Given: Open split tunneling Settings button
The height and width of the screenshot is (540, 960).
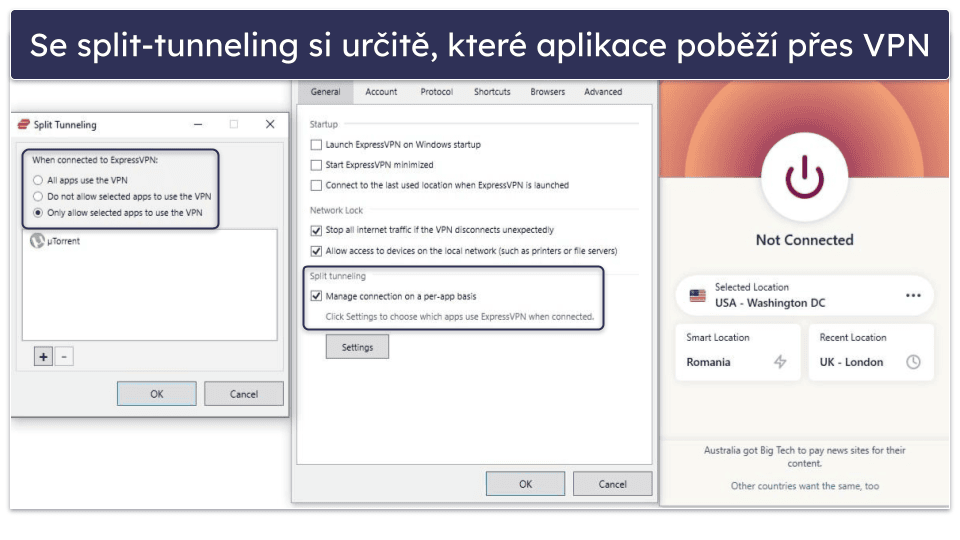Looking at the screenshot, I should (x=357, y=347).
